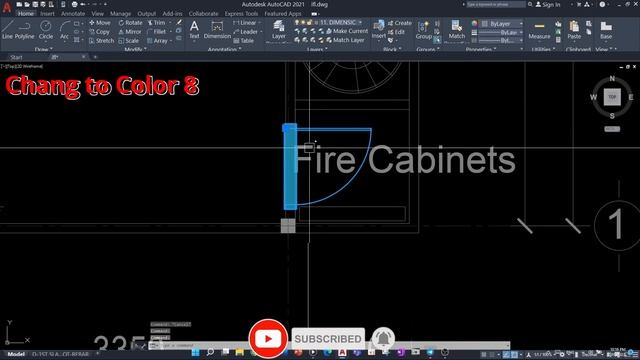Click the Sign In button
Image resolution: width=640 pixels, height=360 pixels.
pyautogui.click(x=548, y=4)
